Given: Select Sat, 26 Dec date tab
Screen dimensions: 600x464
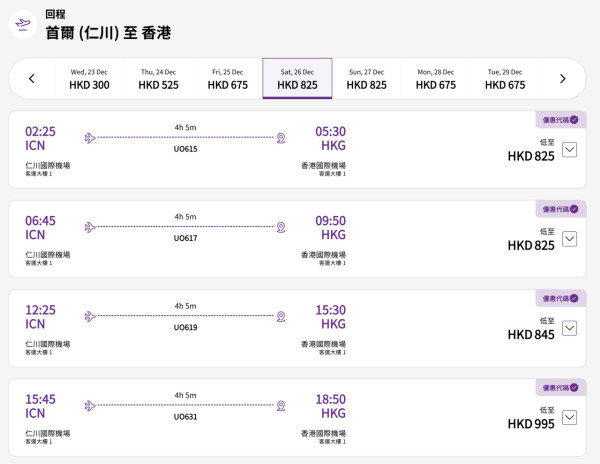Looking at the screenshot, I should point(297,79).
